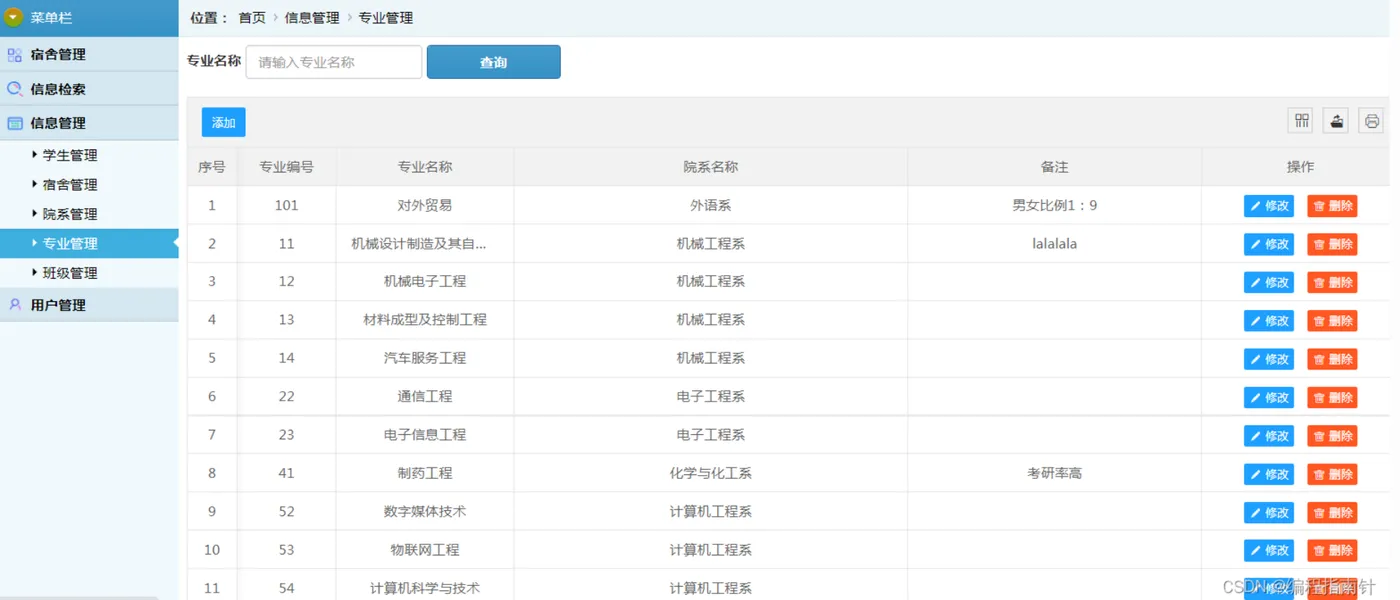Go to 首页 via breadcrumb

[x=252, y=18]
